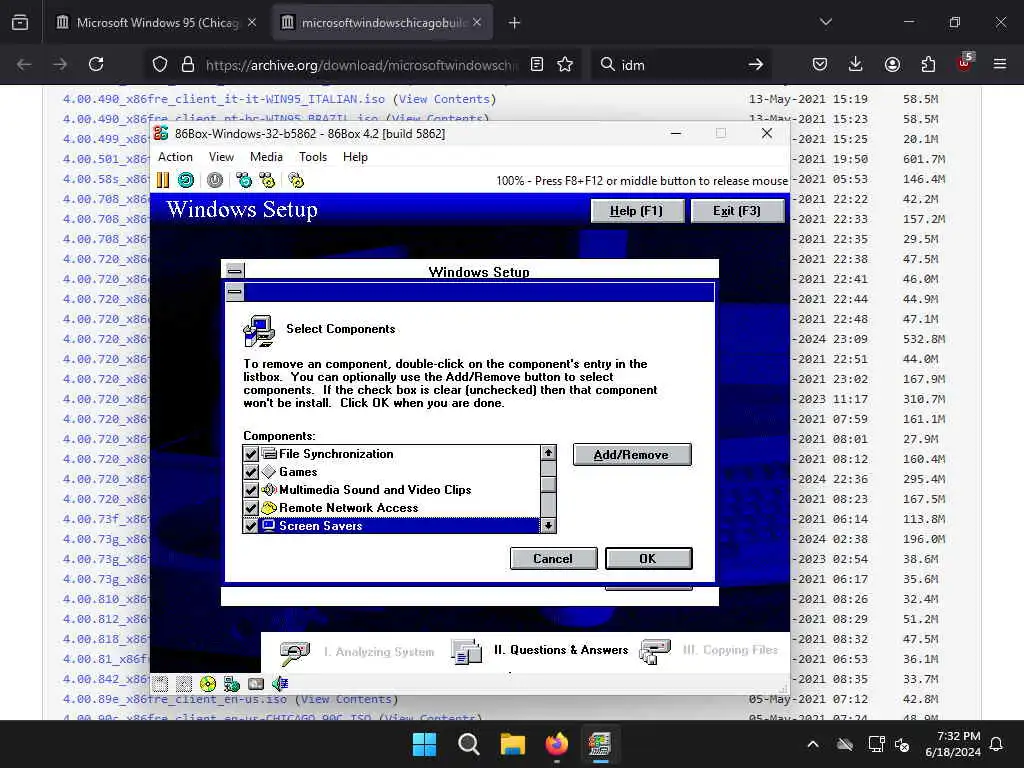Open 86Box Tools menu
The width and height of the screenshot is (1024, 768).
(313, 157)
